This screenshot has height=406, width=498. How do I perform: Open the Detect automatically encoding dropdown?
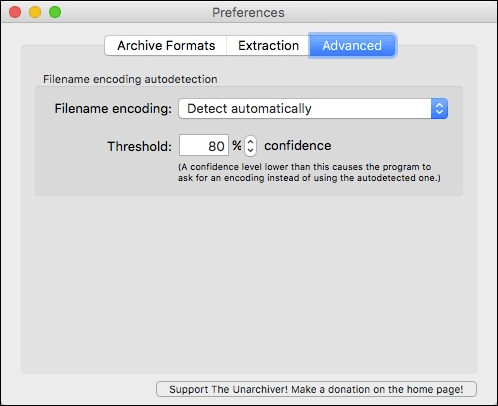[x=313, y=109]
